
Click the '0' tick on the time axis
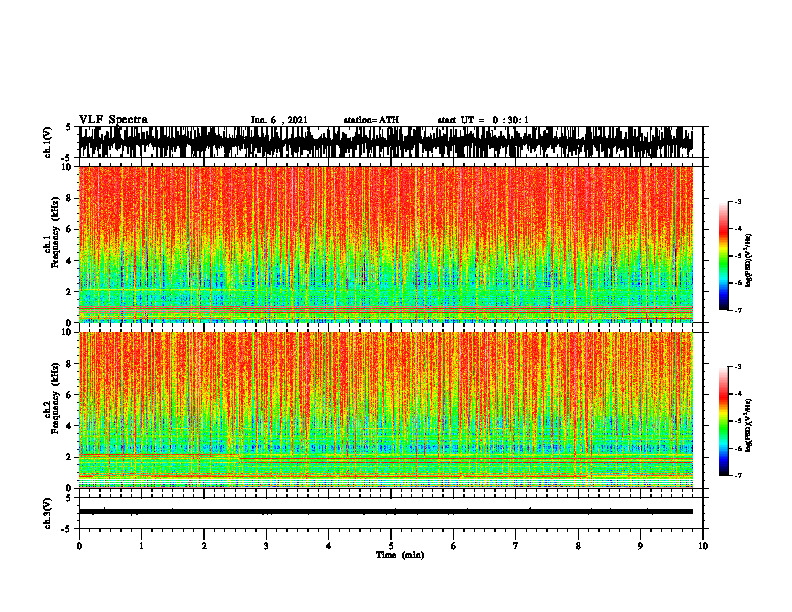(79, 546)
